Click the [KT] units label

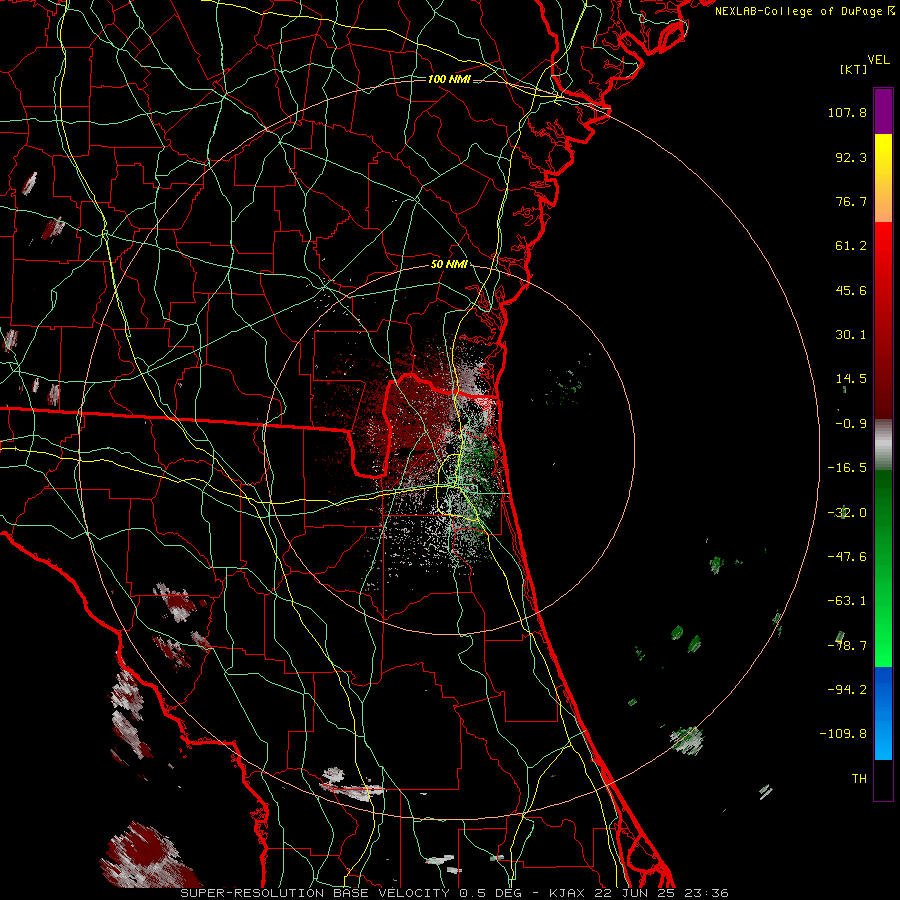point(854,69)
